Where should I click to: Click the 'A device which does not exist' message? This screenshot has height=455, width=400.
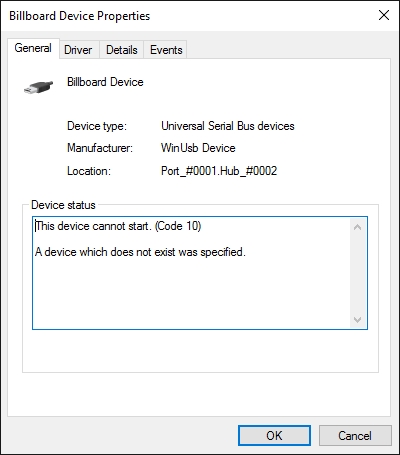click(140, 252)
